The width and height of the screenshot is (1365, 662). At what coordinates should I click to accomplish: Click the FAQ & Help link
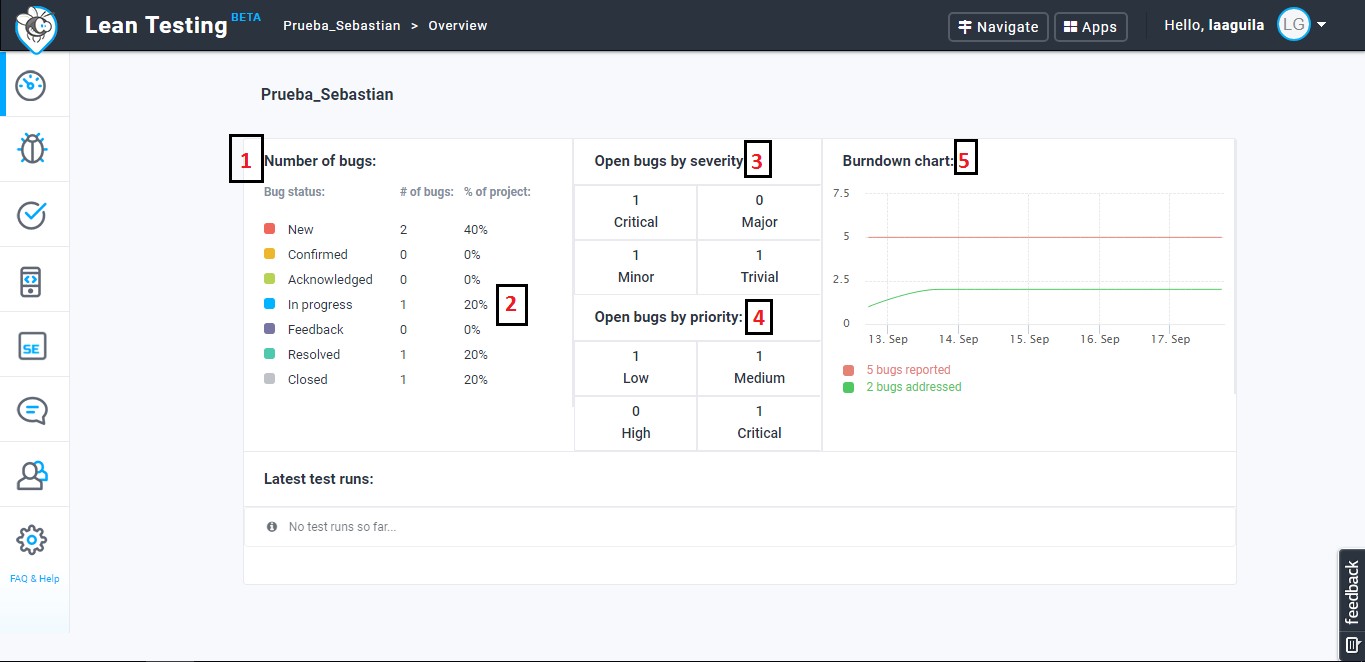click(x=35, y=579)
